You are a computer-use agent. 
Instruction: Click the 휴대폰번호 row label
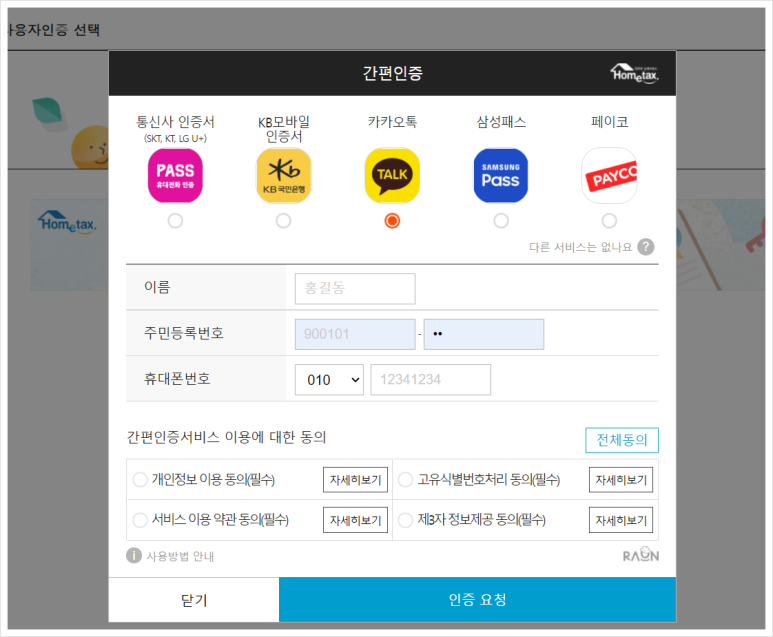[177, 379]
